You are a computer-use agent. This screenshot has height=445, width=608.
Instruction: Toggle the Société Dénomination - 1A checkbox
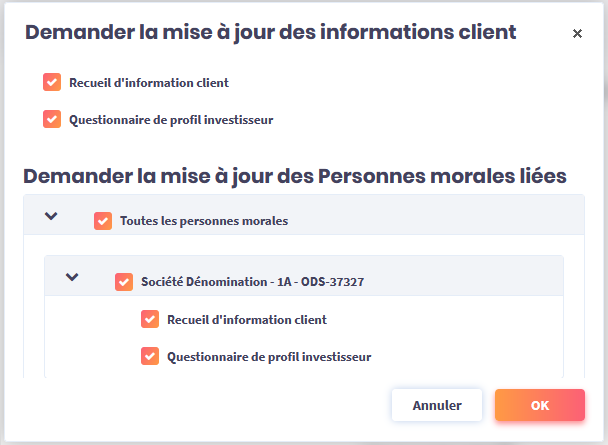(x=124, y=281)
